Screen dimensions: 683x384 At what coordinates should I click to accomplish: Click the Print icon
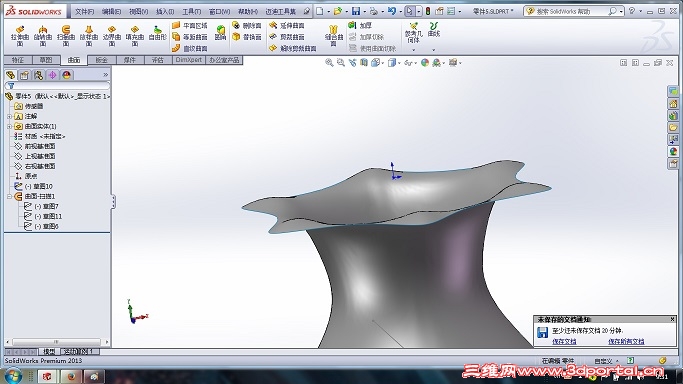click(x=373, y=11)
